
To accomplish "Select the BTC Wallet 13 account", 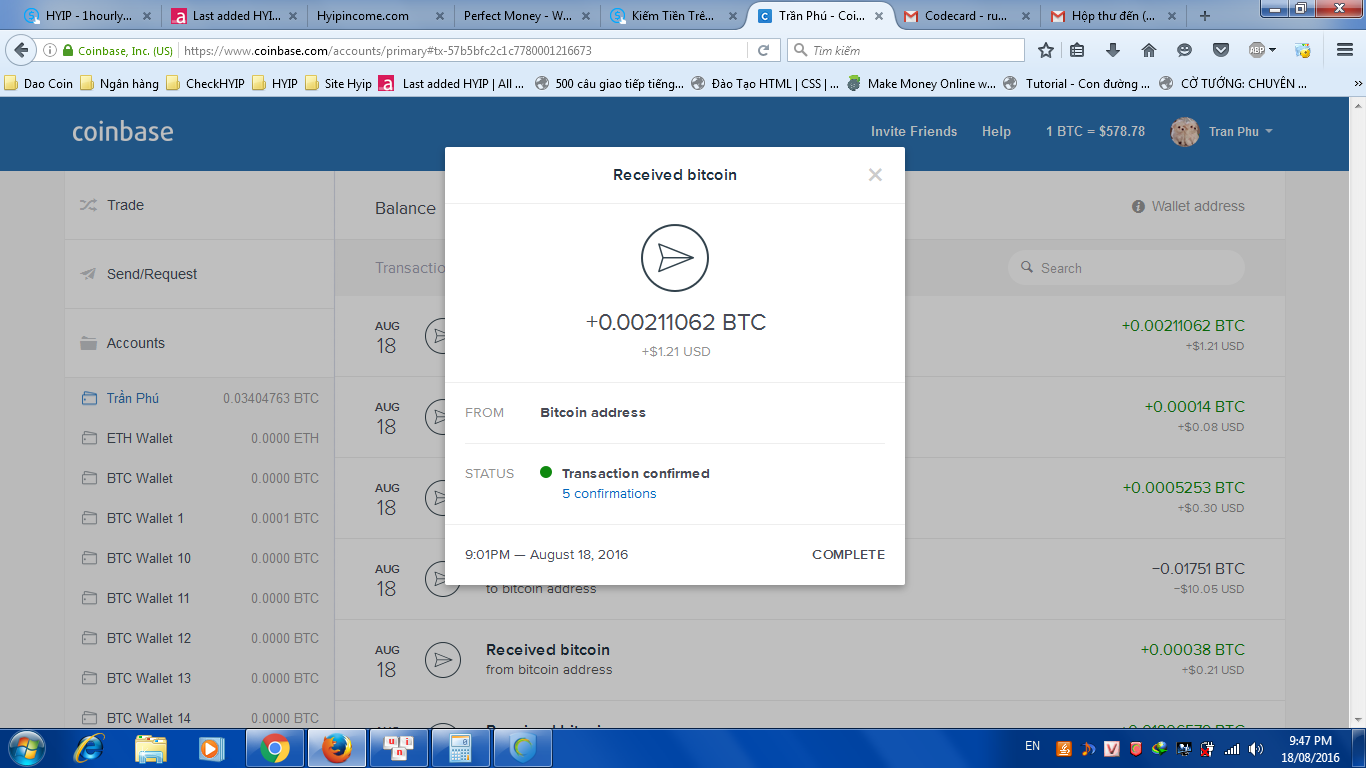I will click(x=200, y=678).
